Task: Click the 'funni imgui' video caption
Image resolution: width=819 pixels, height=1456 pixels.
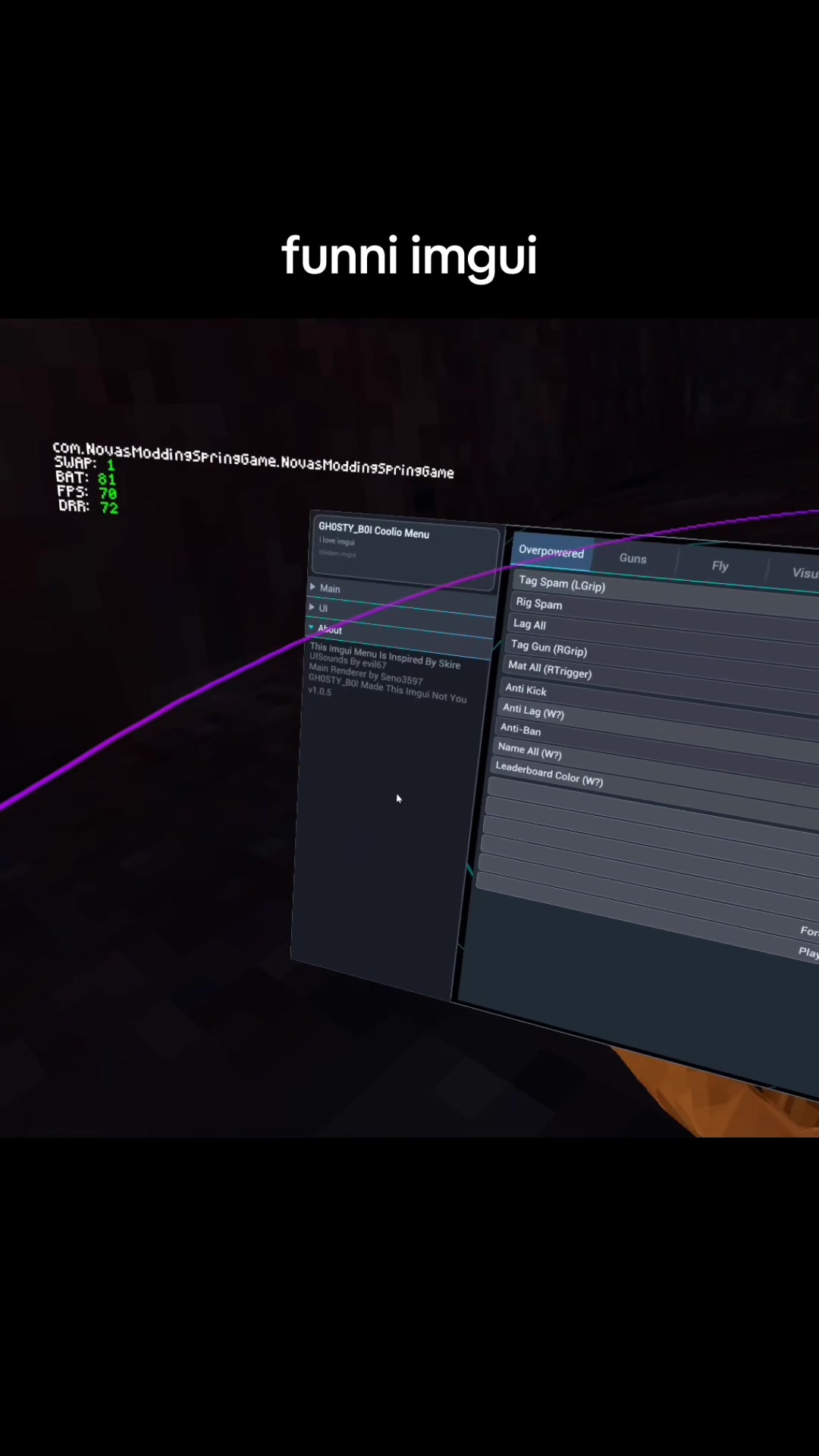Action: [409, 256]
